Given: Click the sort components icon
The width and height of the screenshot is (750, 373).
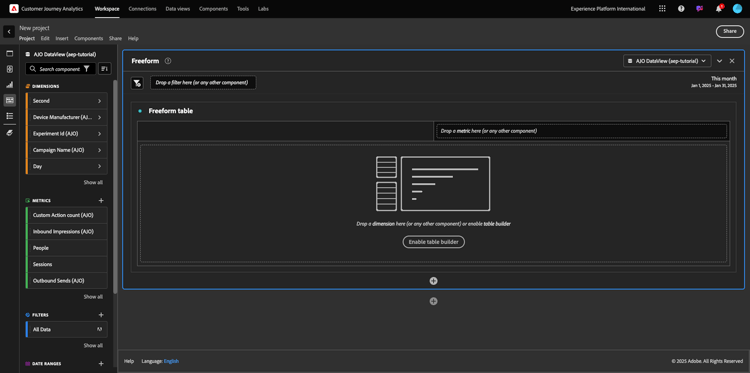Looking at the screenshot, I should pyautogui.click(x=105, y=69).
